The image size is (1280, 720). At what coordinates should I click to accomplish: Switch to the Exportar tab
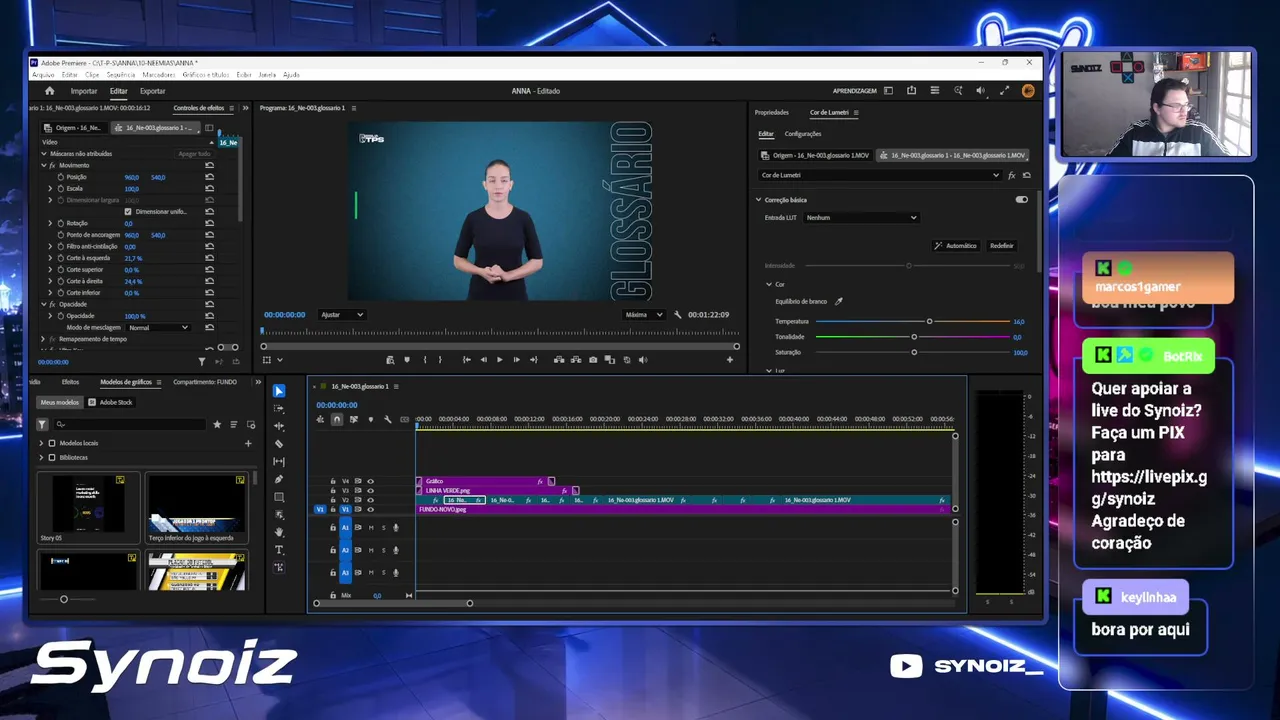click(x=153, y=91)
